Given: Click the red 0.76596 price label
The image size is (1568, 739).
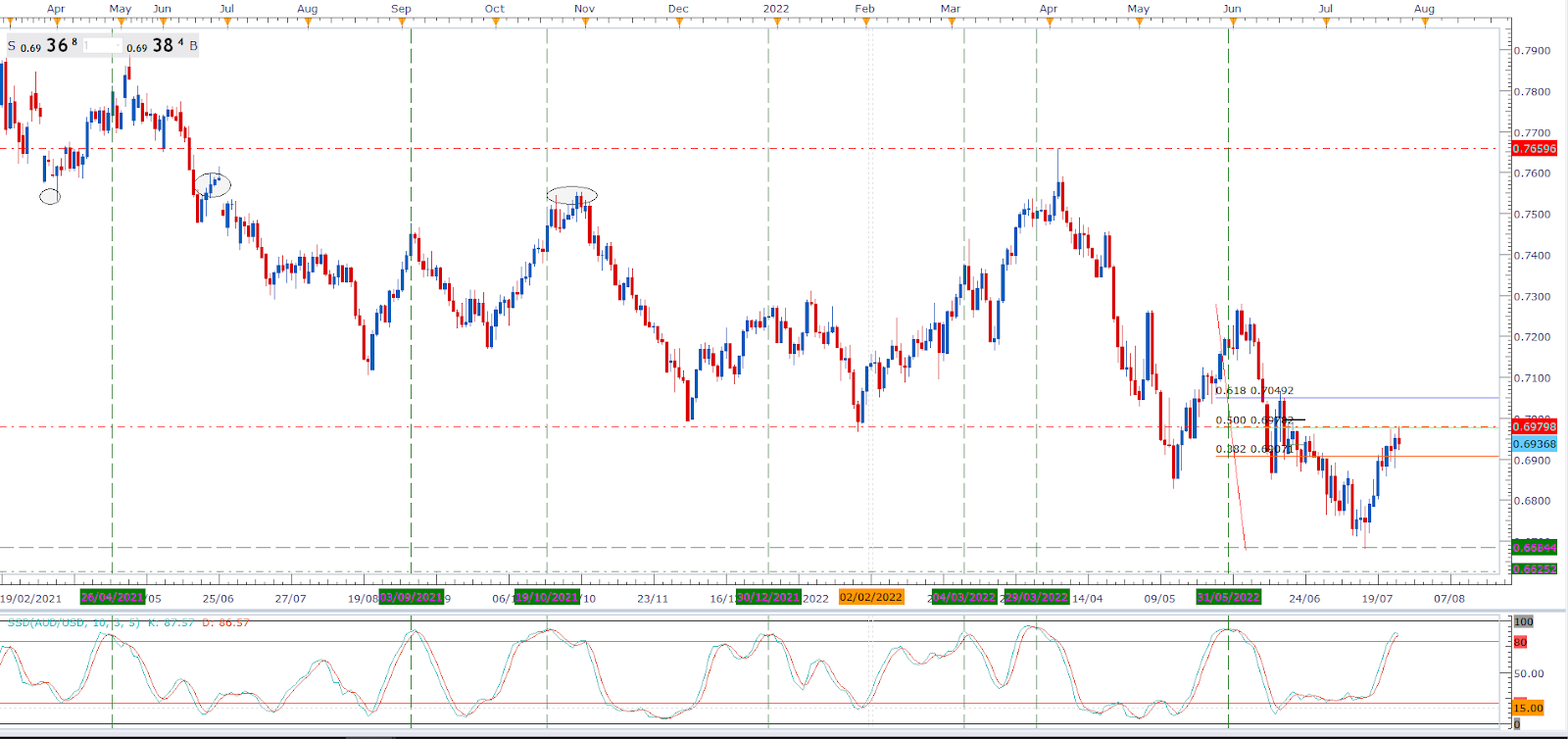Looking at the screenshot, I should coord(1535,149).
